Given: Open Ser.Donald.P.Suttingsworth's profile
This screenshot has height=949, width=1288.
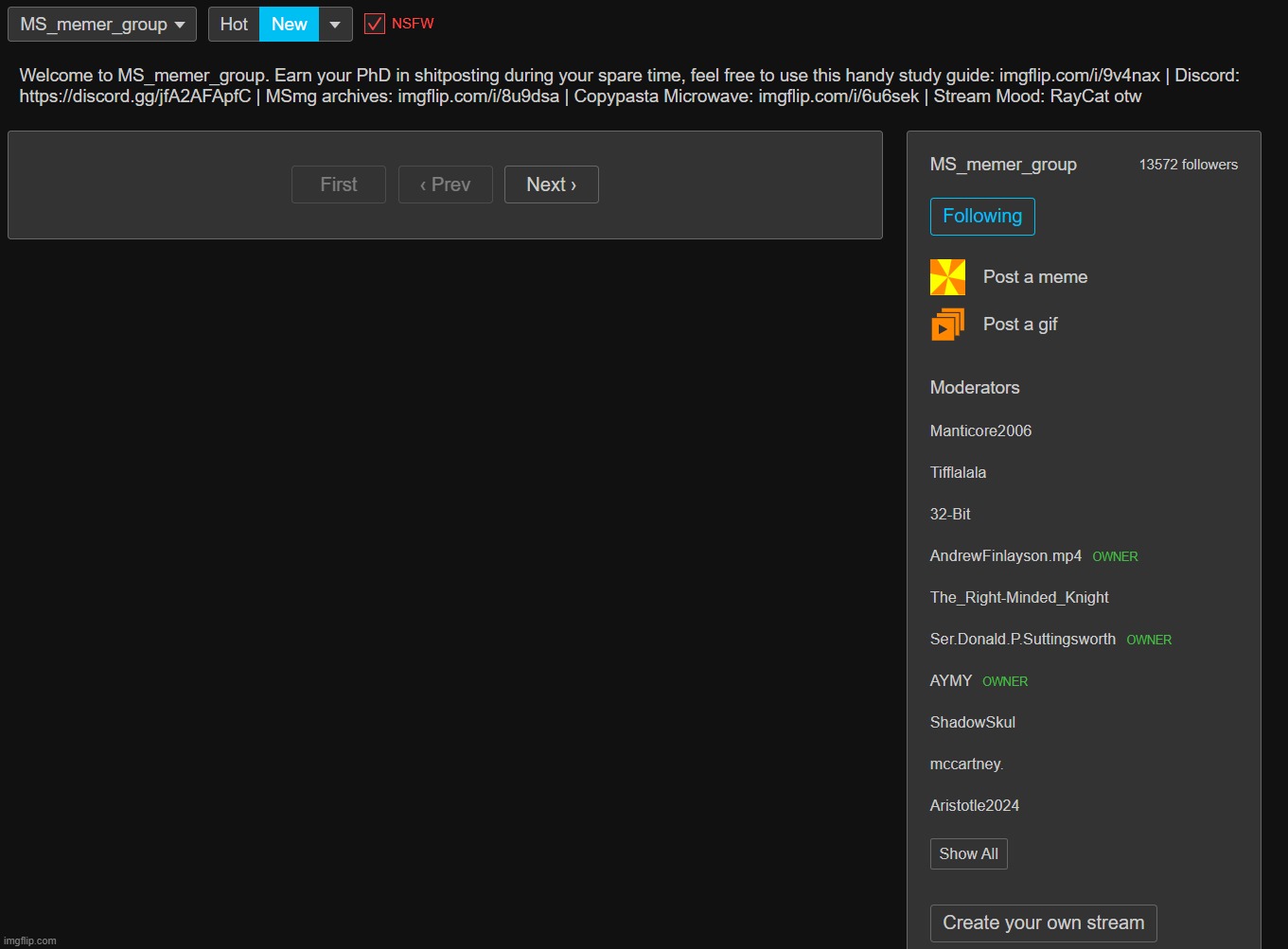Looking at the screenshot, I should (1022, 639).
